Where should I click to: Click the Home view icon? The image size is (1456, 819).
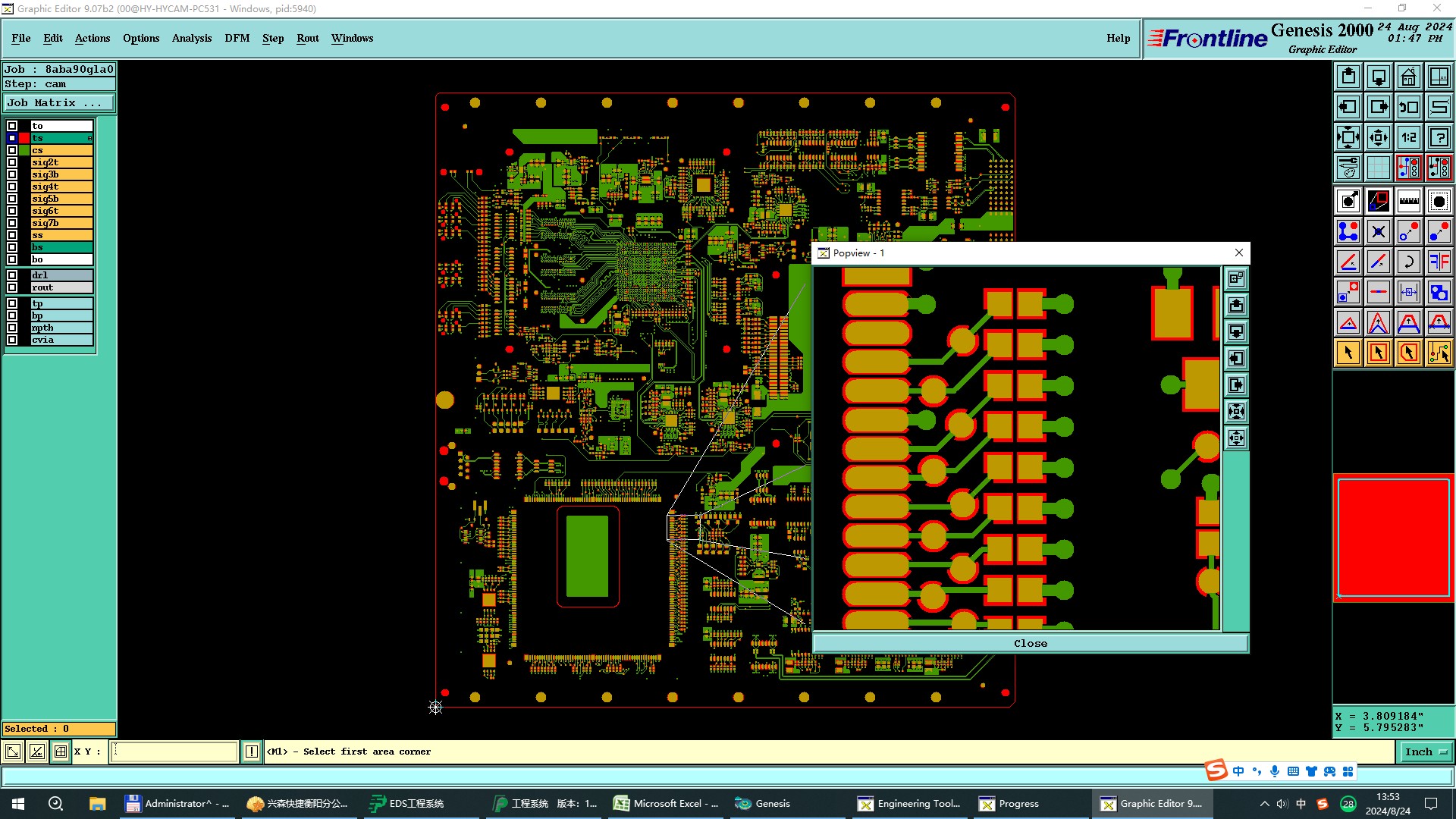point(1408,77)
